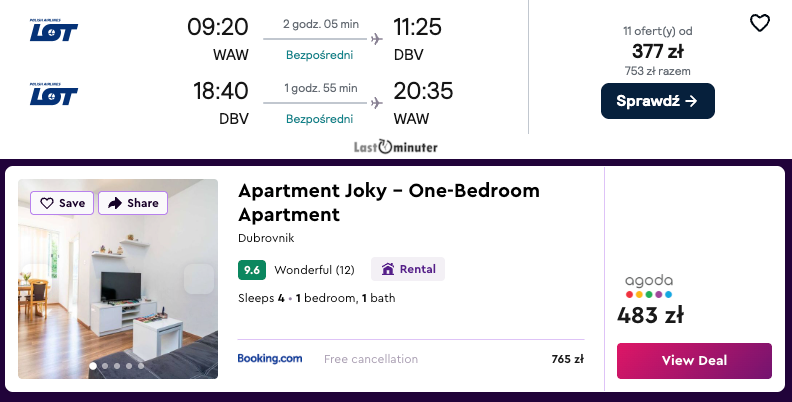The width and height of the screenshot is (792, 402).
Task: Click the airplane icon on the outbound flight line
Action: pyautogui.click(x=376, y=39)
